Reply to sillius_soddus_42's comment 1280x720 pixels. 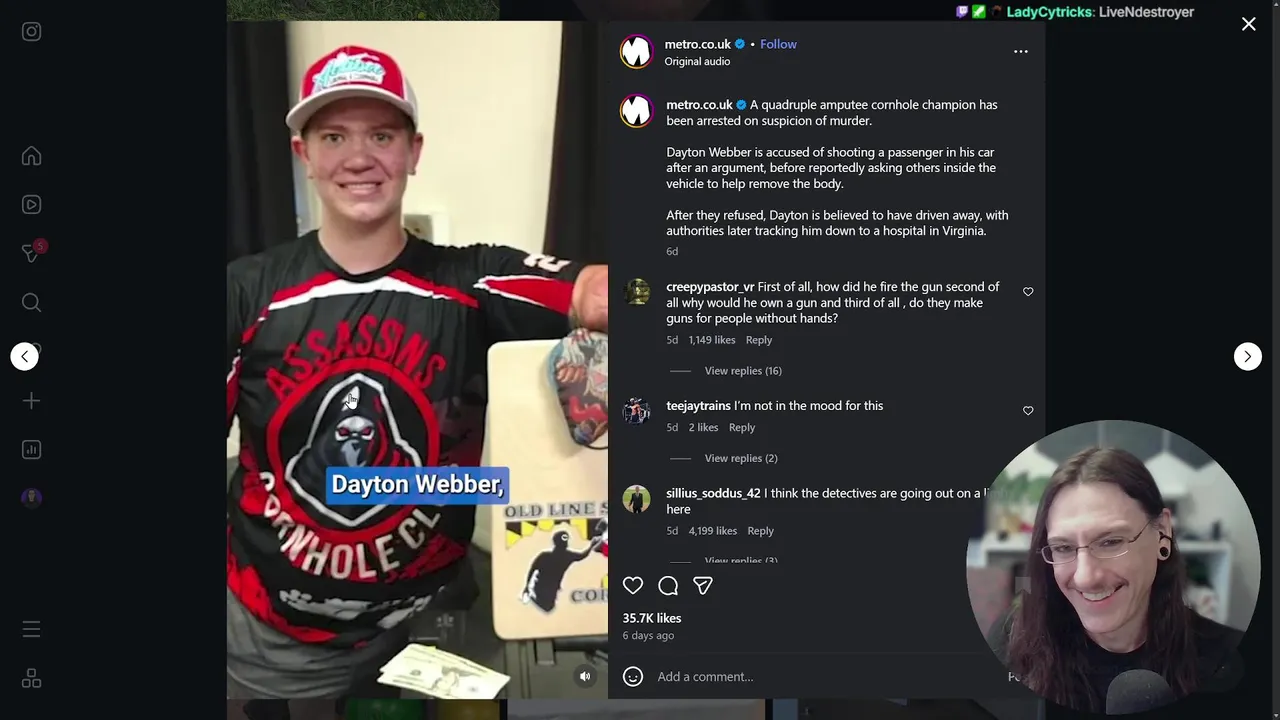coord(760,531)
